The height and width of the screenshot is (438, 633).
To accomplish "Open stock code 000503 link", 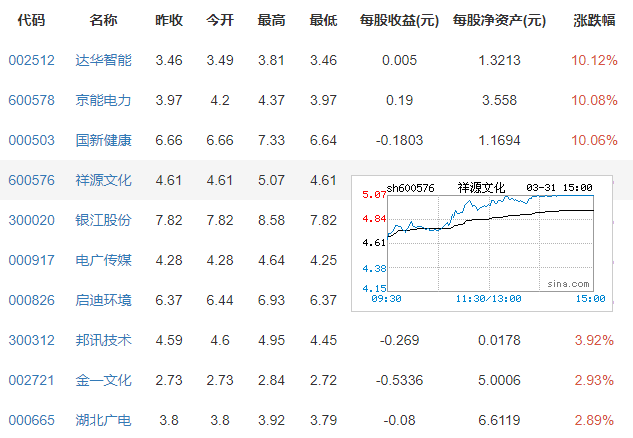I will [31, 140].
